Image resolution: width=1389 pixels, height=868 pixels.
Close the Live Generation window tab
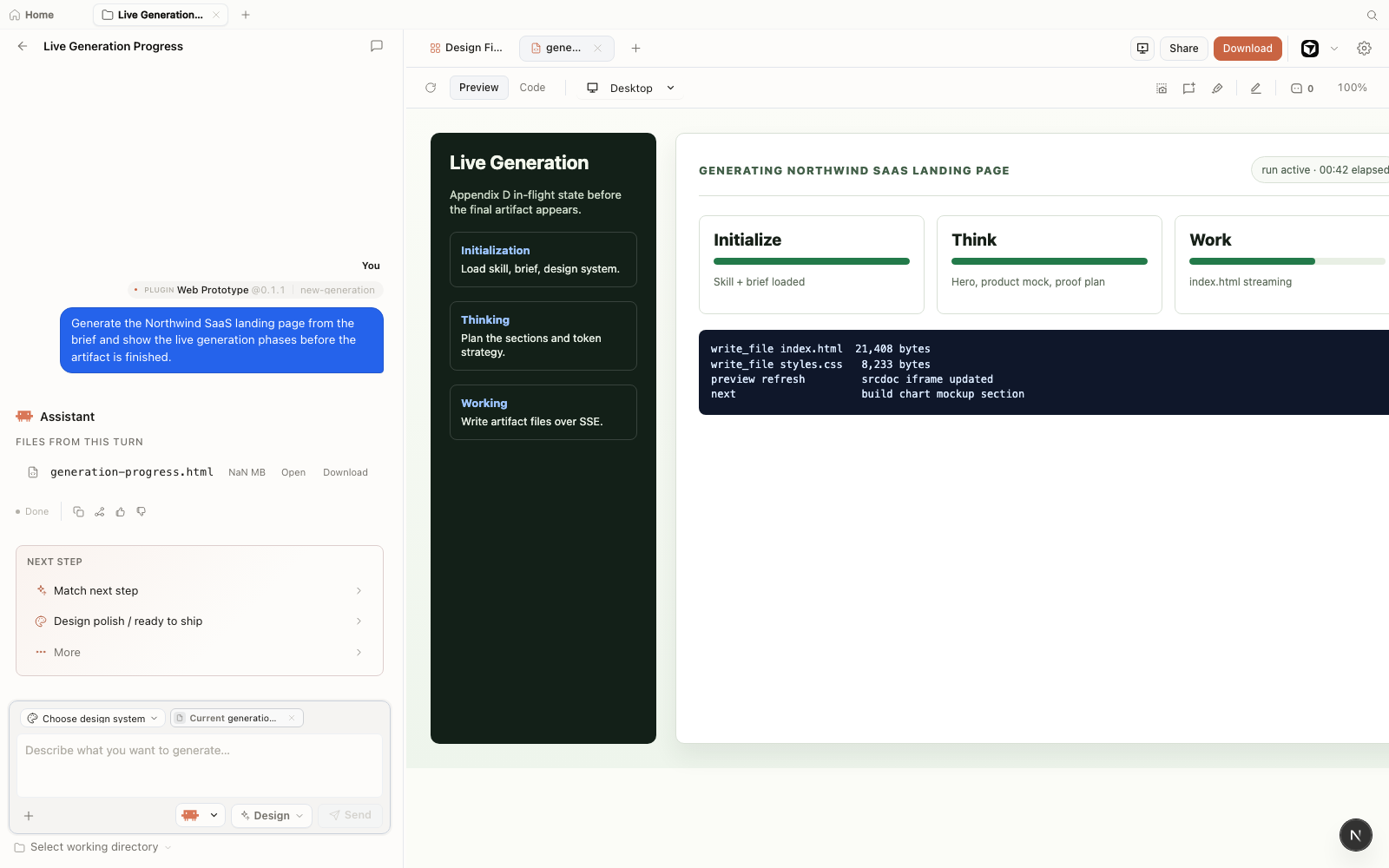click(x=216, y=15)
